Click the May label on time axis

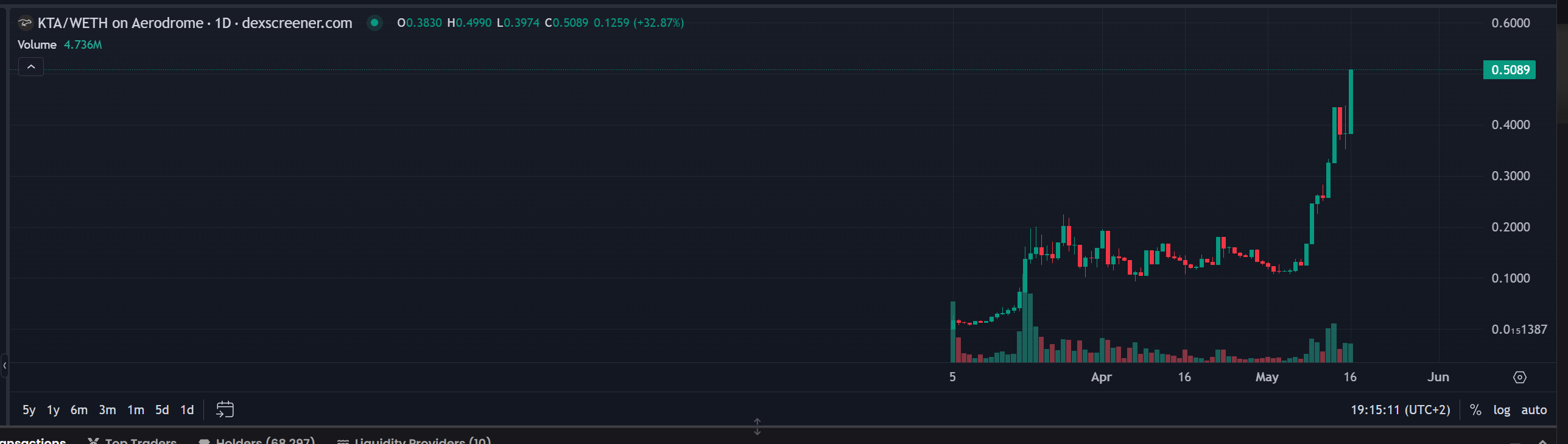[1267, 377]
